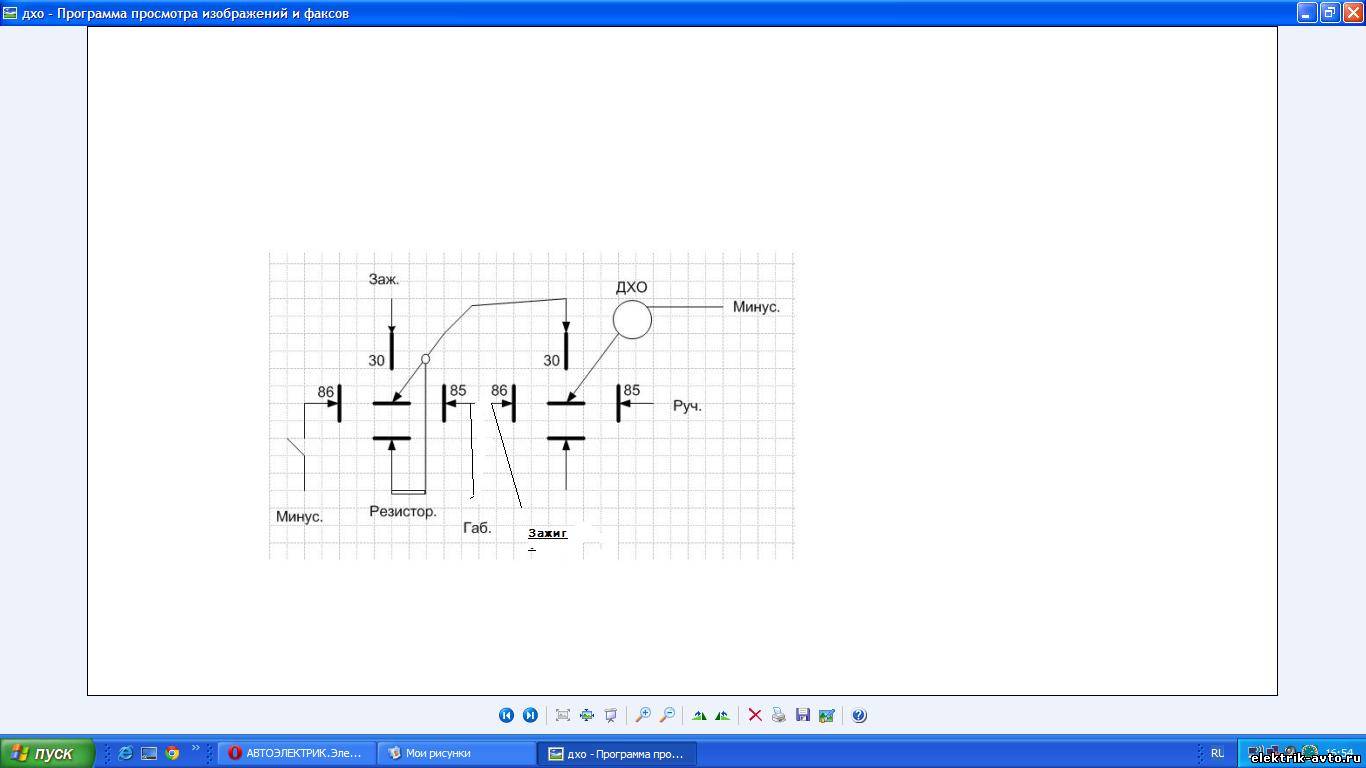Launch Chrome from quick launch bar

point(172,753)
